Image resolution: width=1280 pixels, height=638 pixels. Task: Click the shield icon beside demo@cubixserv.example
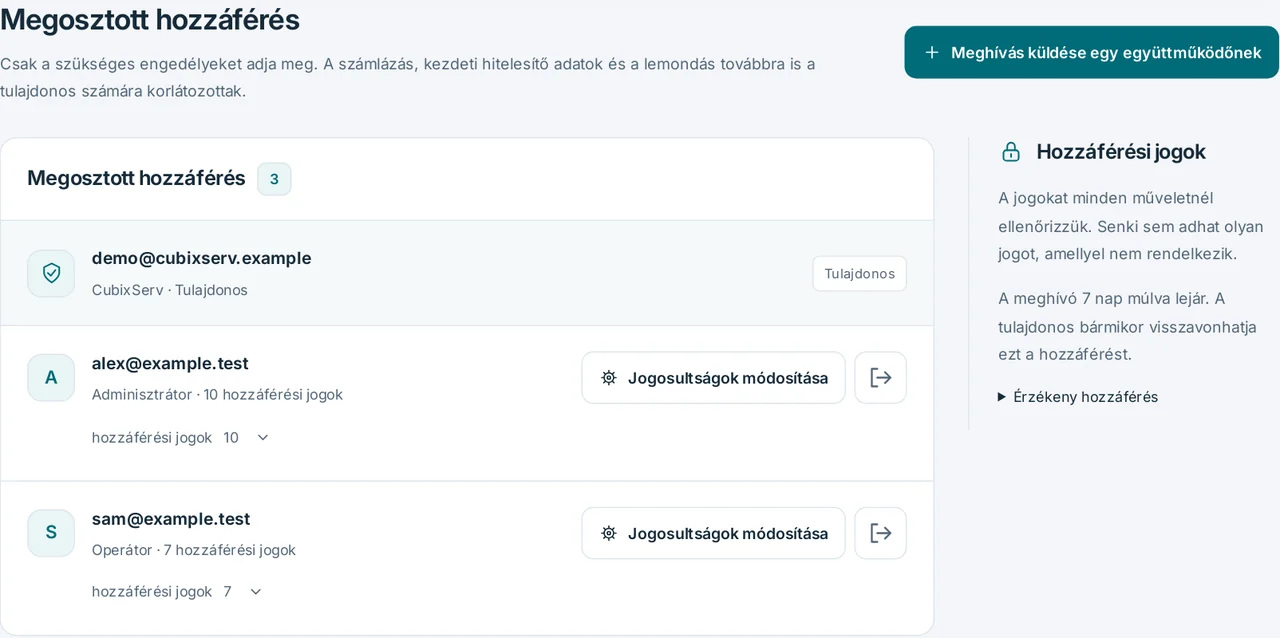coord(51,273)
